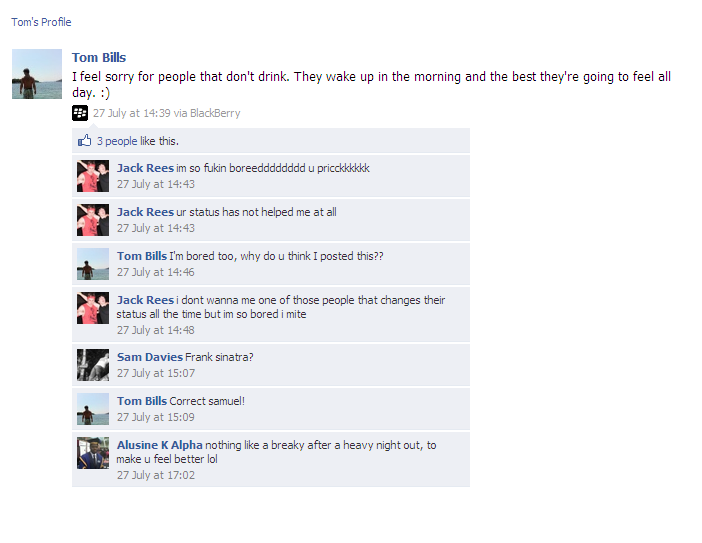Open Sam Davies profile name link
The width and height of the screenshot is (702, 543).
coord(150,357)
